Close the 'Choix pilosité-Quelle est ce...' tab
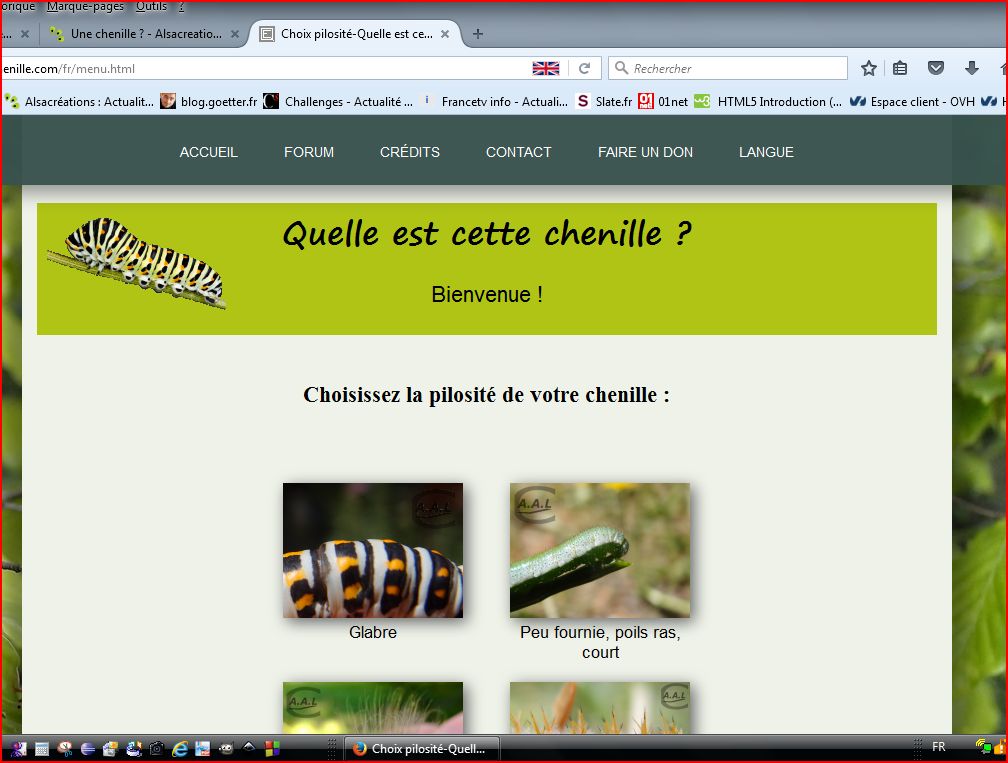 tap(445, 34)
